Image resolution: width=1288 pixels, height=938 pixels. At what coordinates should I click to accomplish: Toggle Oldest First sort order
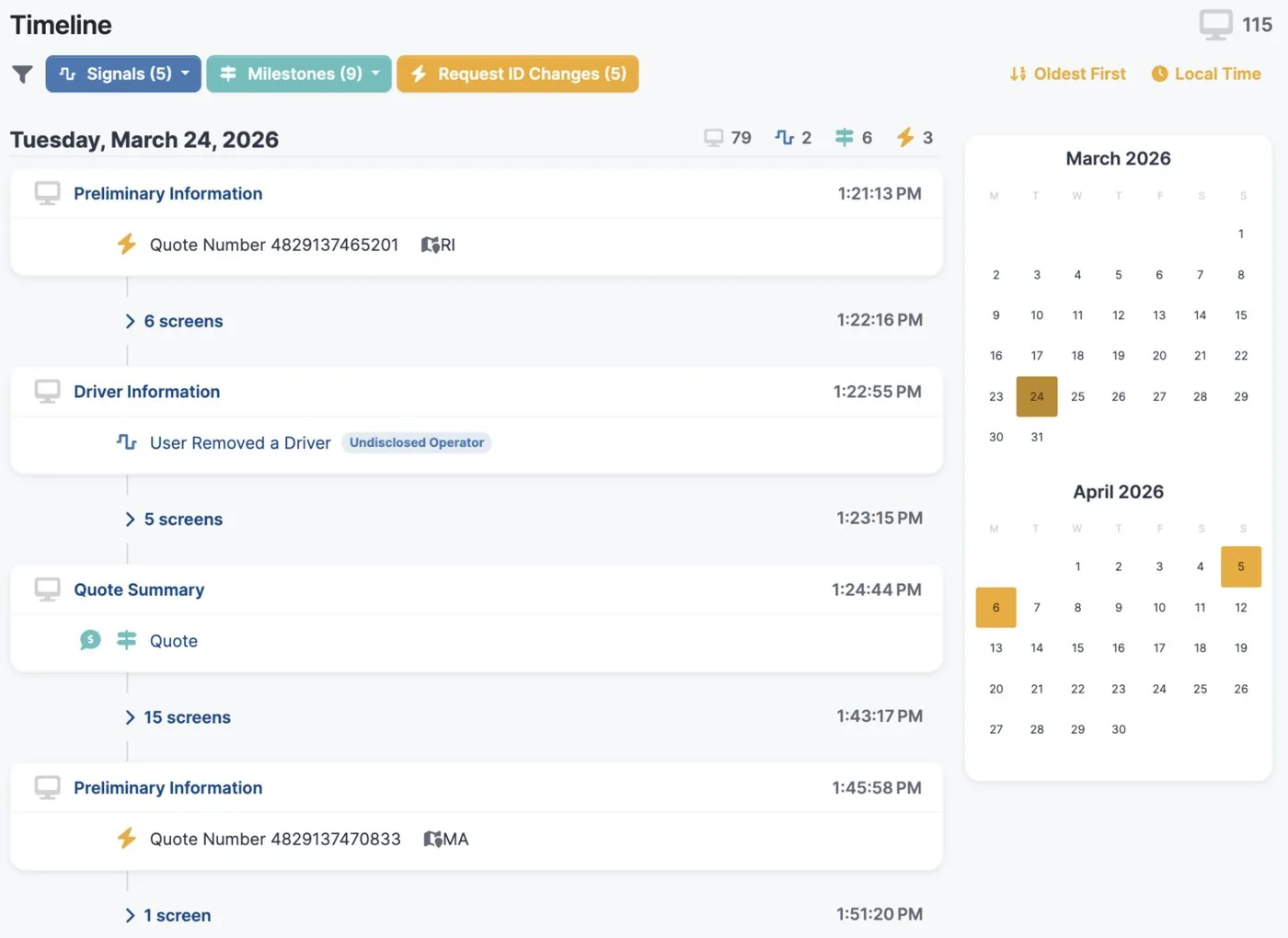pyautogui.click(x=1067, y=74)
